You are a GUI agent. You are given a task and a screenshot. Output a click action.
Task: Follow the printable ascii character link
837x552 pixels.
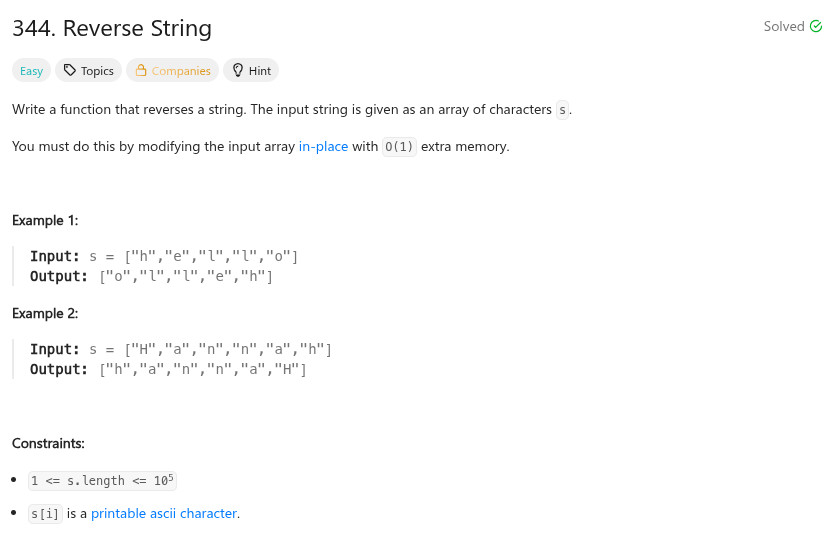(164, 514)
